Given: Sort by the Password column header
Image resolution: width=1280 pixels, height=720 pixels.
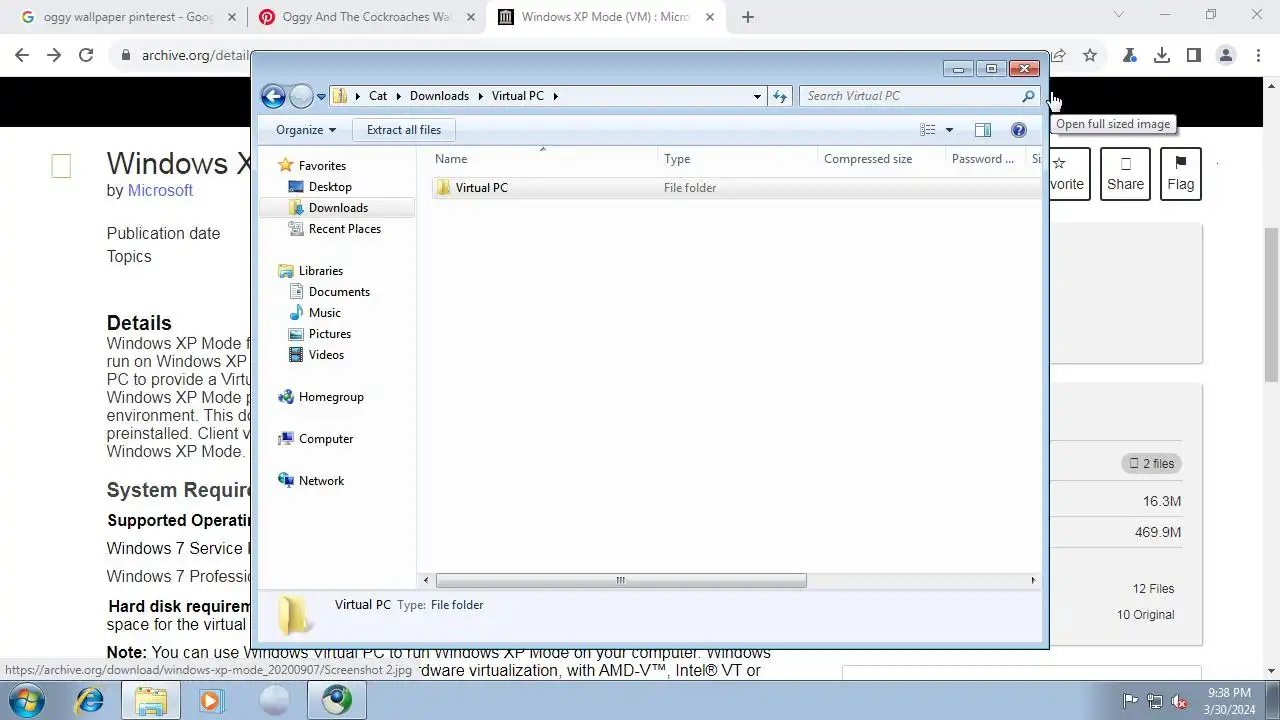Looking at the screenshot, I should click(x=984, y=159).
